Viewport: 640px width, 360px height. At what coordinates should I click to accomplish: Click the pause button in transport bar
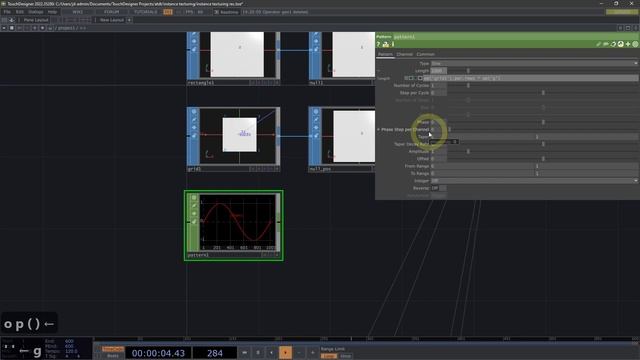coord(258,353)
